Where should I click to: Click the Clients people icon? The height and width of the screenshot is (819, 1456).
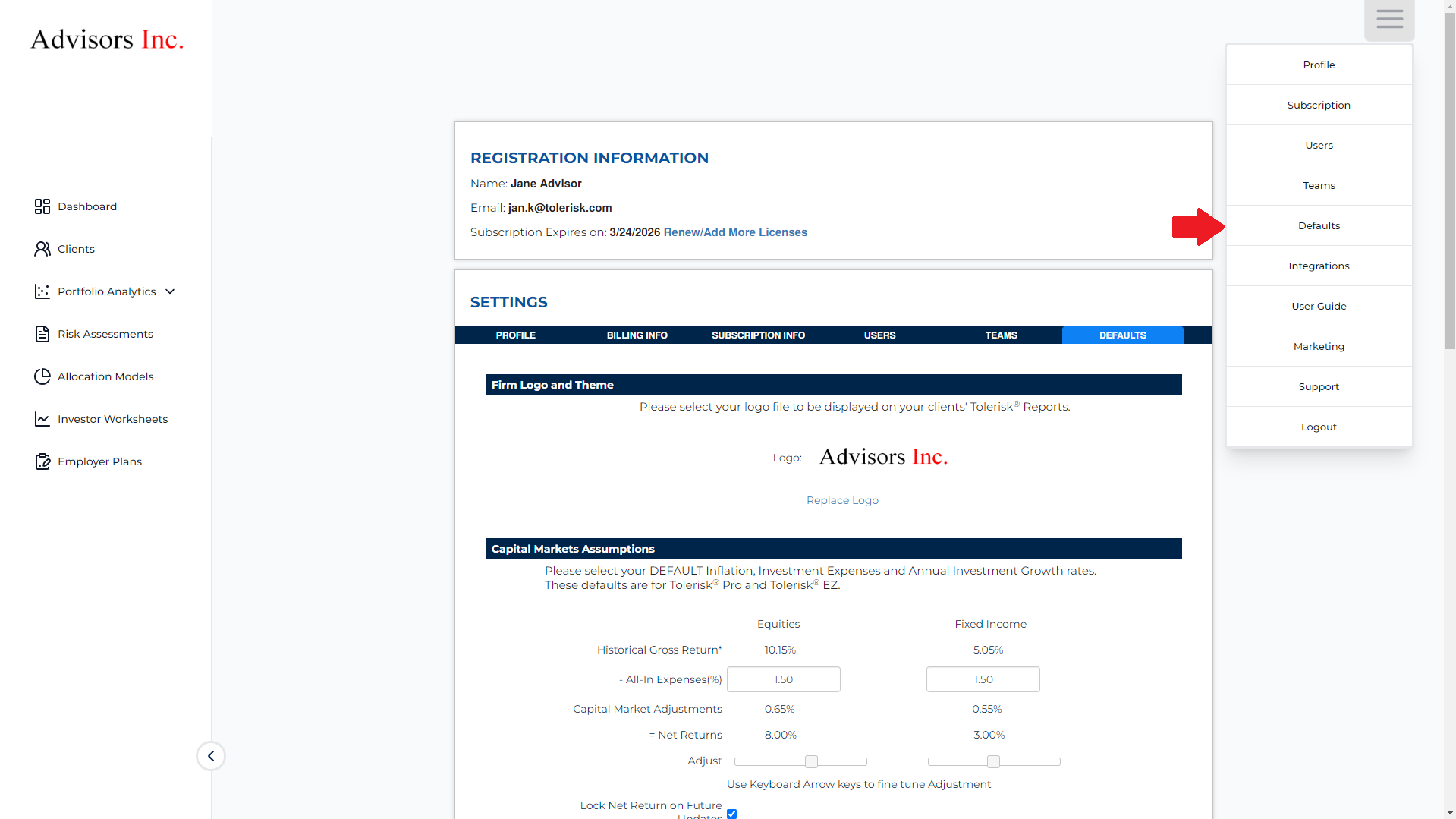click(42, 249)
